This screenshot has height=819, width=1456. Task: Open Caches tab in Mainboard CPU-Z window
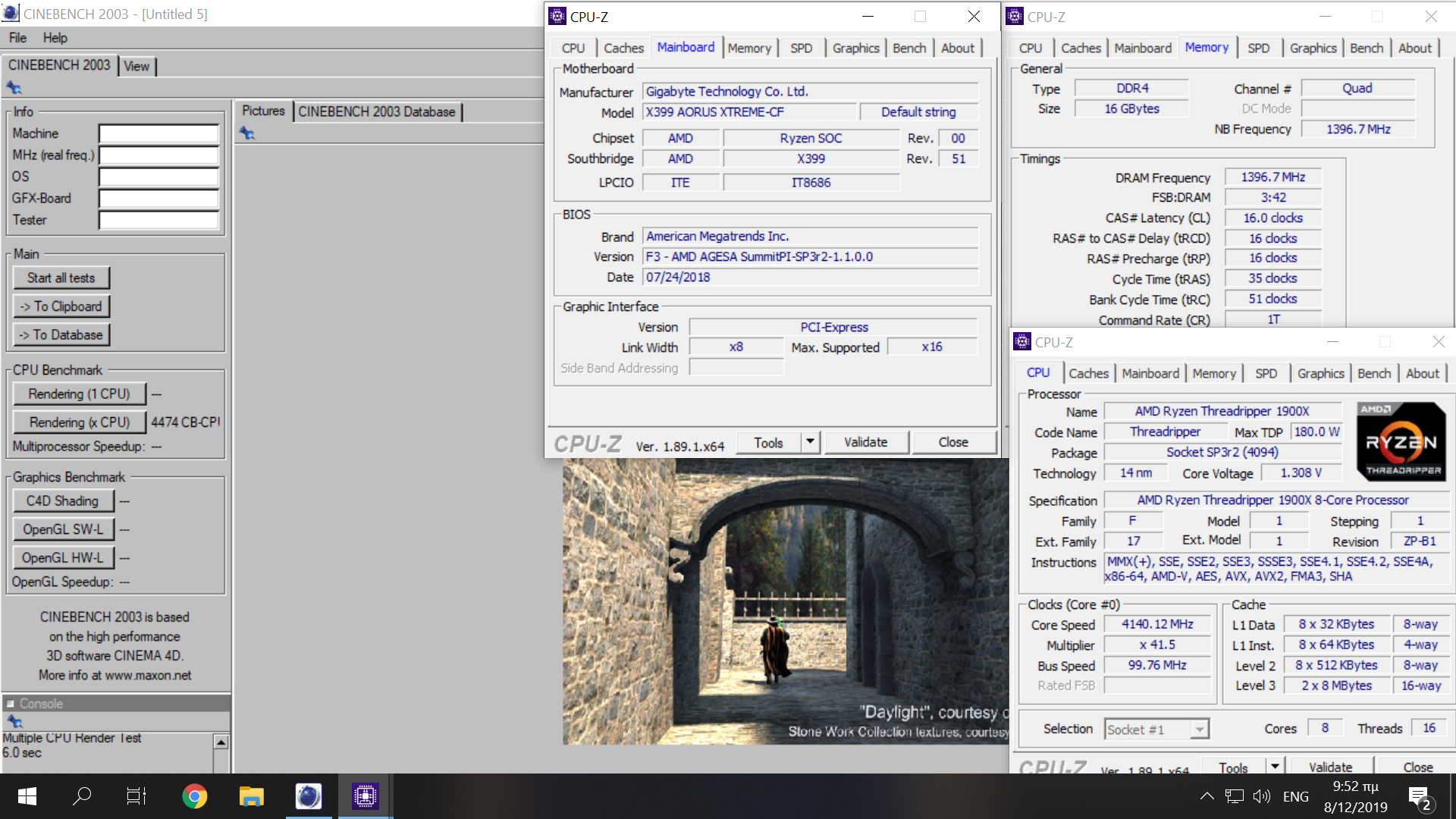(x=623, y=48)
